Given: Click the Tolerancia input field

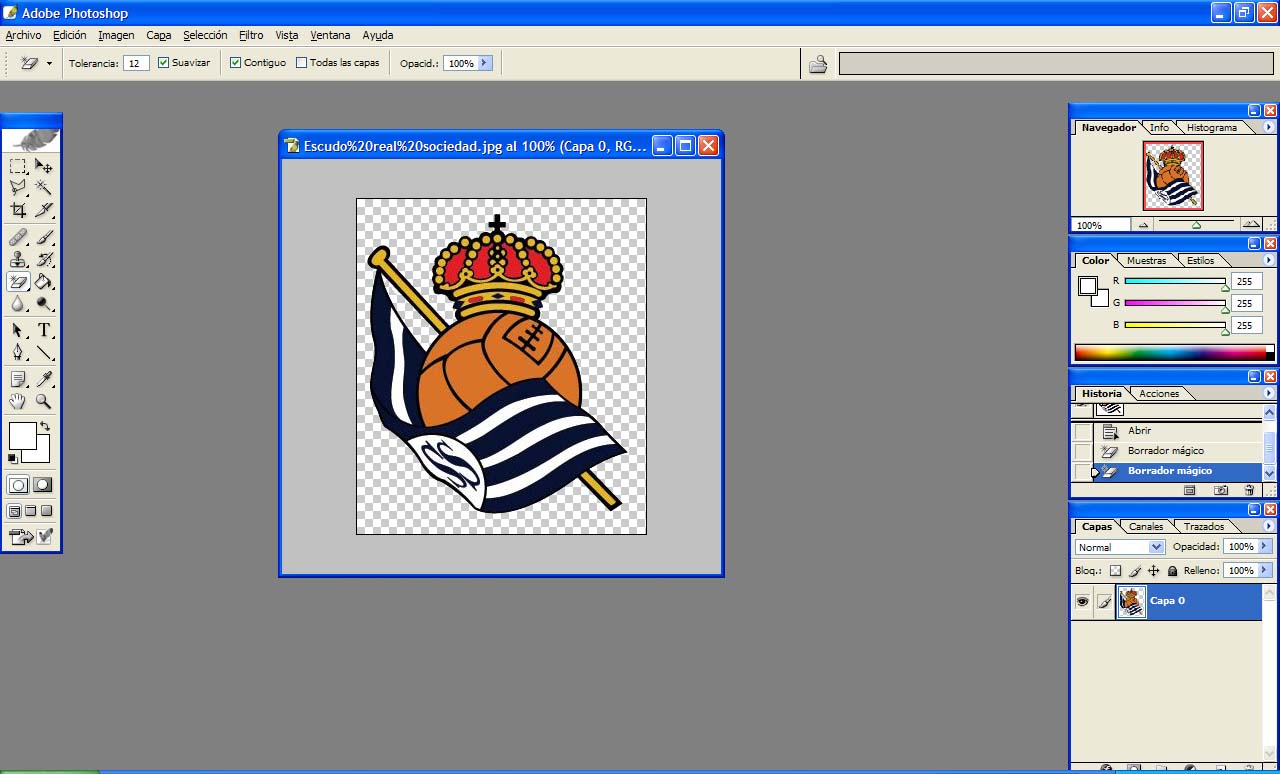Looking at the screenshot, I should (137, 63).
